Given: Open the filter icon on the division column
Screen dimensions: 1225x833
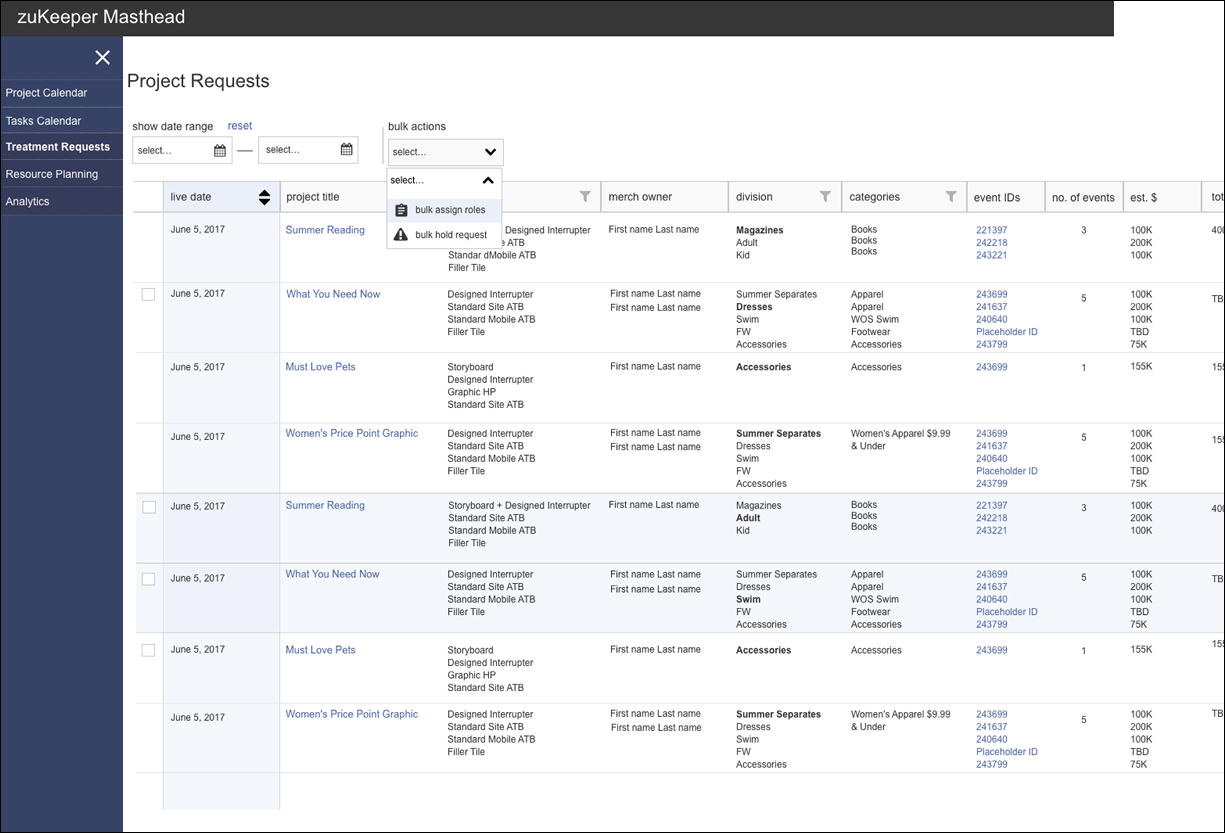Looking at the screenshot, I should click(824, 196).
